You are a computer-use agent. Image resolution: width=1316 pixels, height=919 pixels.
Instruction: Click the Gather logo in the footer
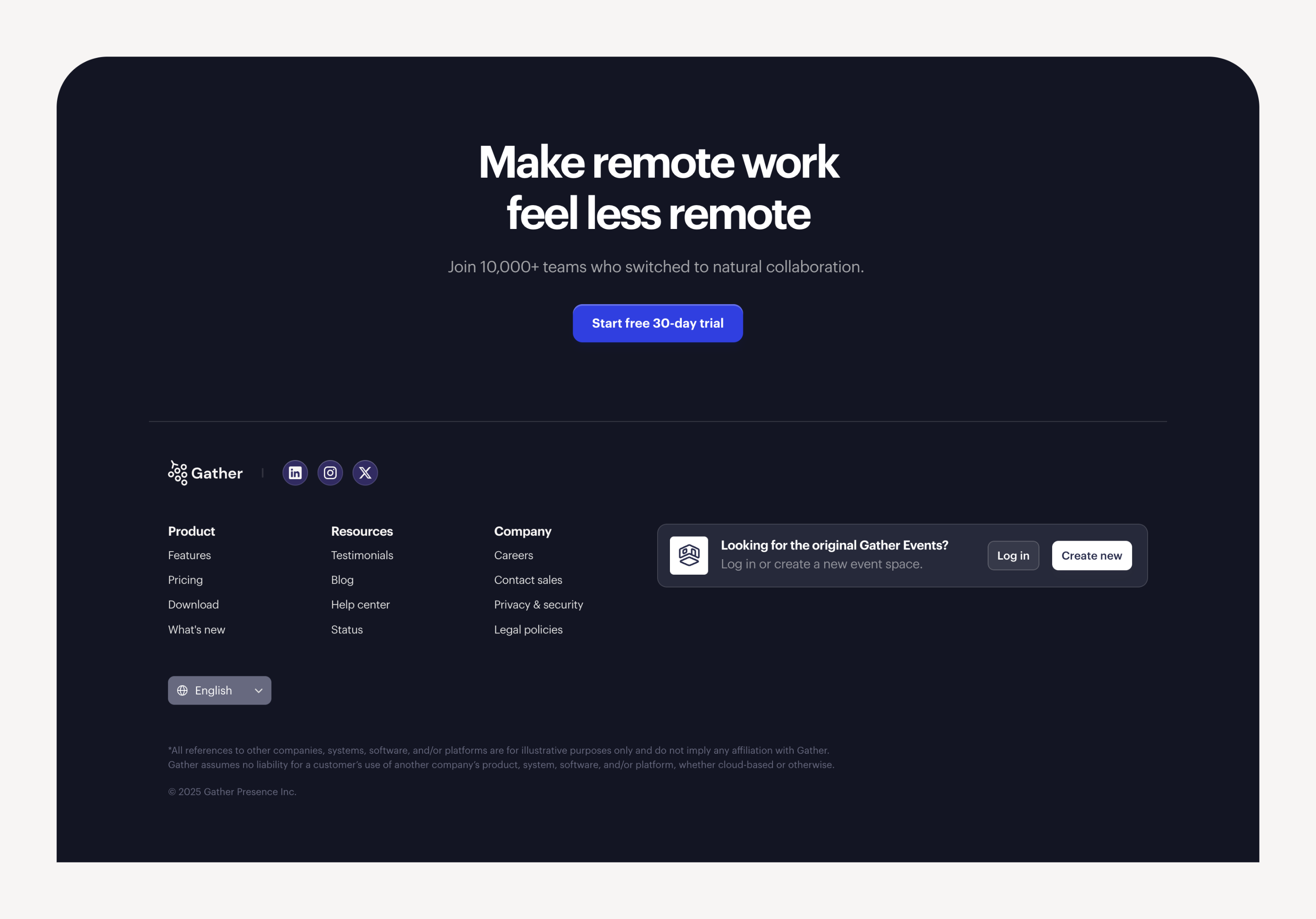(205, 473)
